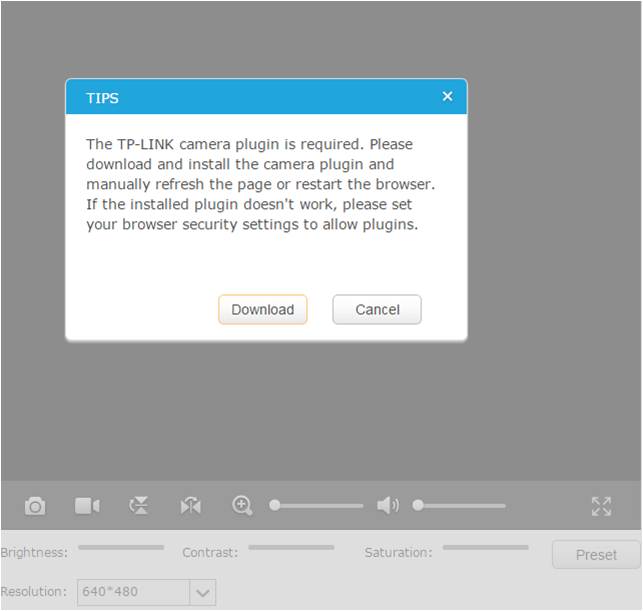
Task: Click the Download button in TIPS dialog
Action: tap(262, 309)
